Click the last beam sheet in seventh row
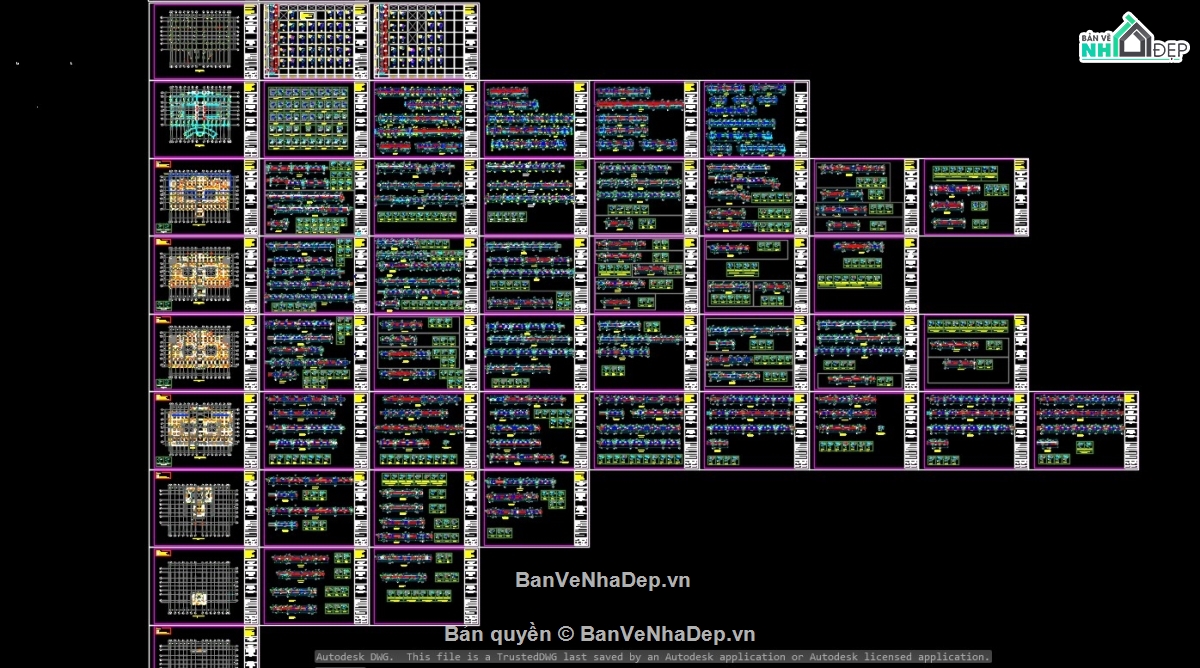 535,509
